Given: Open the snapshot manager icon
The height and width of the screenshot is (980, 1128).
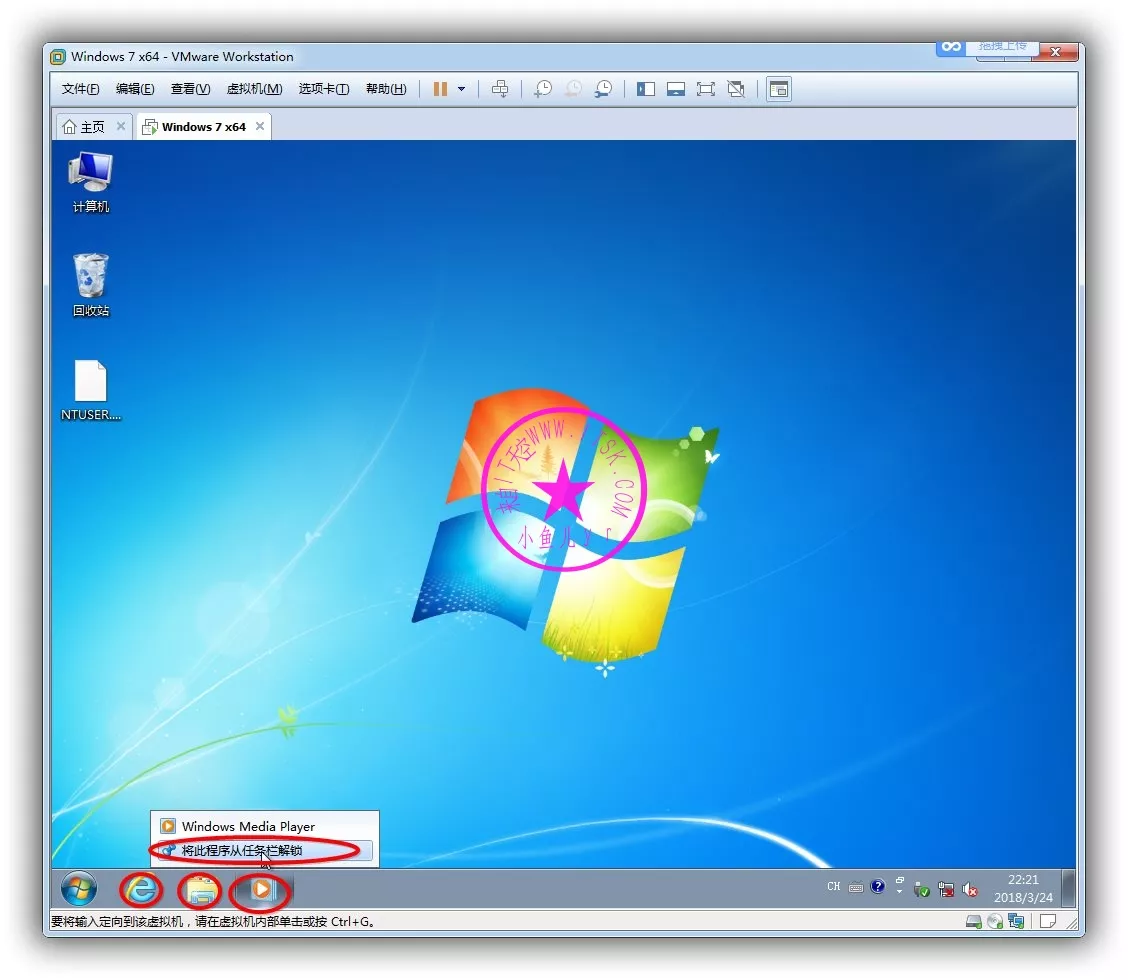Looking at the screenshot, I should coord(603,89).
